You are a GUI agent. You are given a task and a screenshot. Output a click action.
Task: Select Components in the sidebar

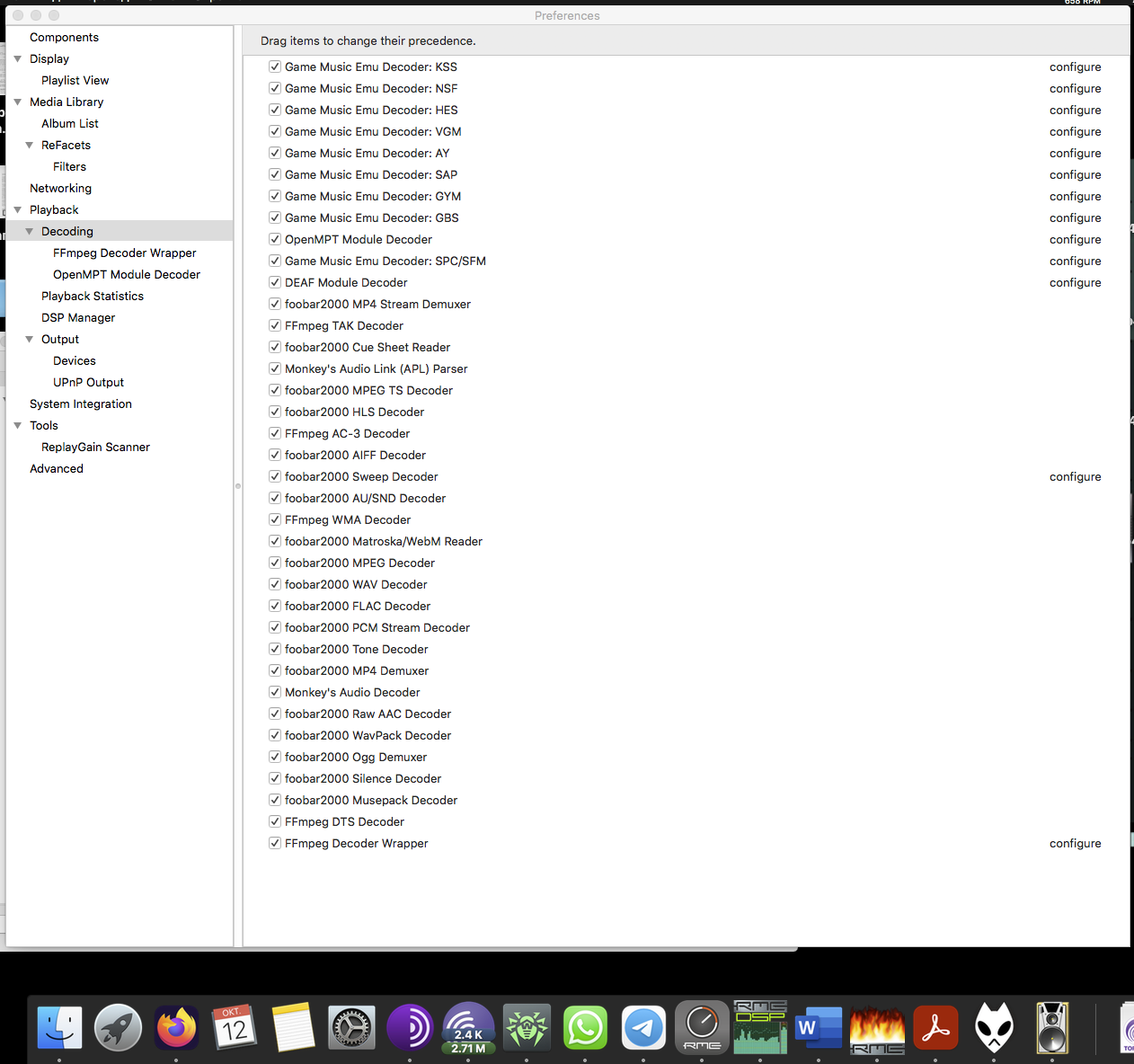pyautogui.click(x=64, y=37)
